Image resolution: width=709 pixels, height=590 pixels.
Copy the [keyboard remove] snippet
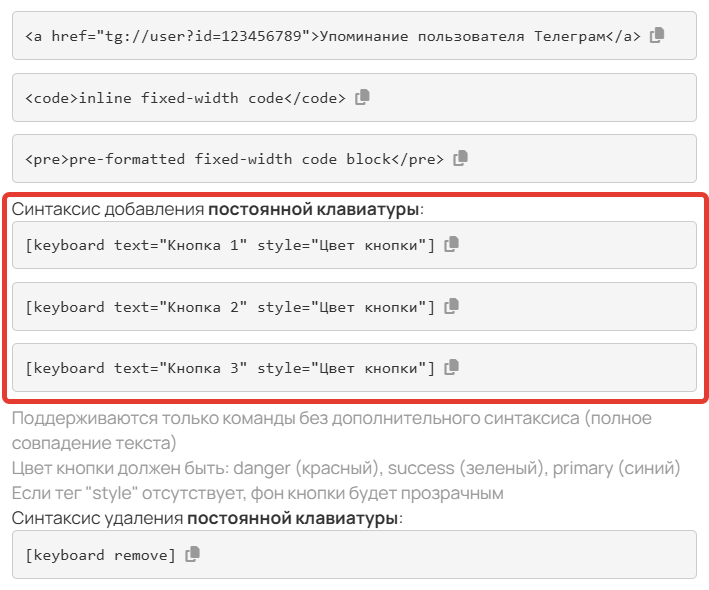click(193, 554)
